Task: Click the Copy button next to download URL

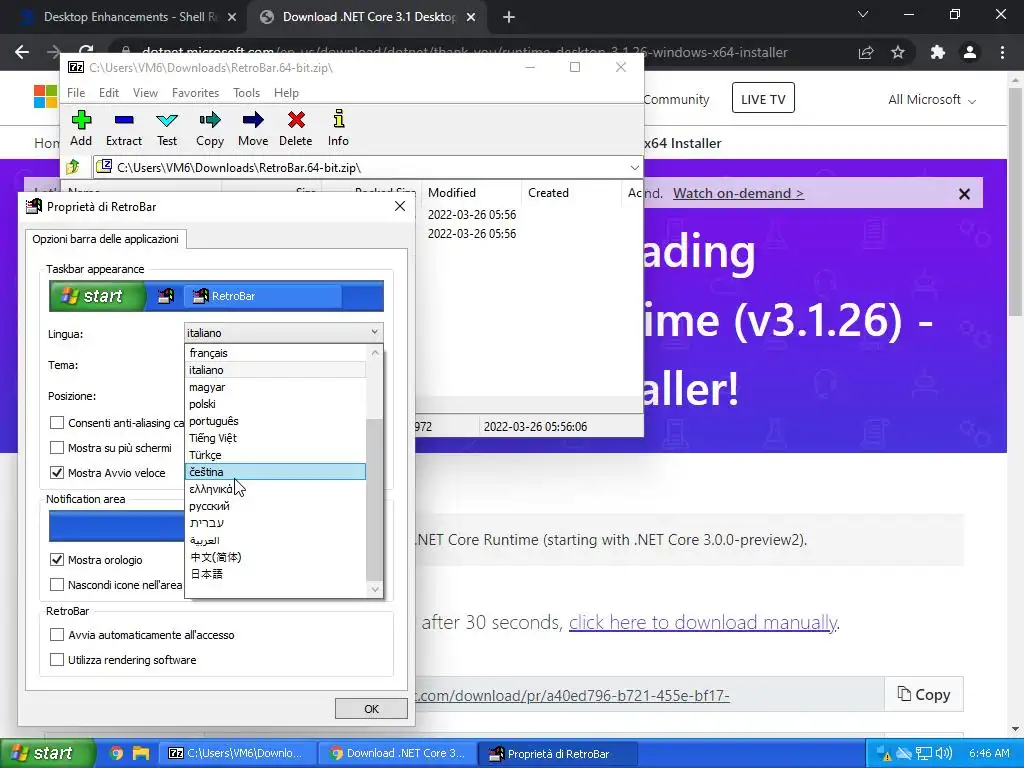Action: (x=924, y=694)
